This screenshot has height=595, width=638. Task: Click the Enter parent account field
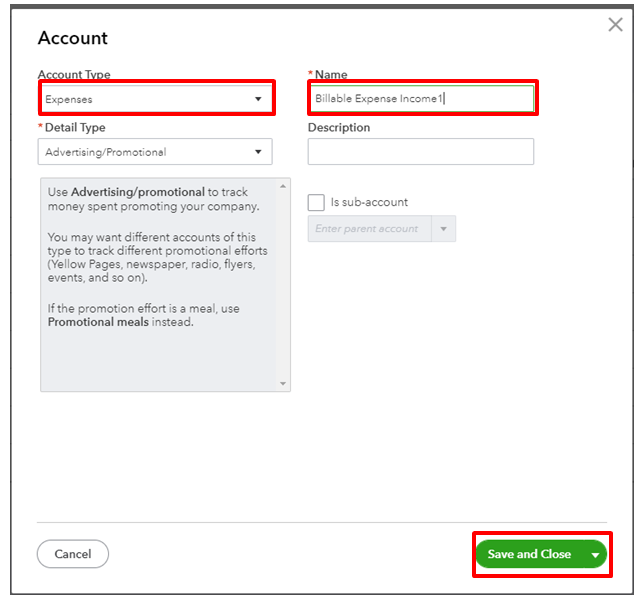(x=368, y=228)
